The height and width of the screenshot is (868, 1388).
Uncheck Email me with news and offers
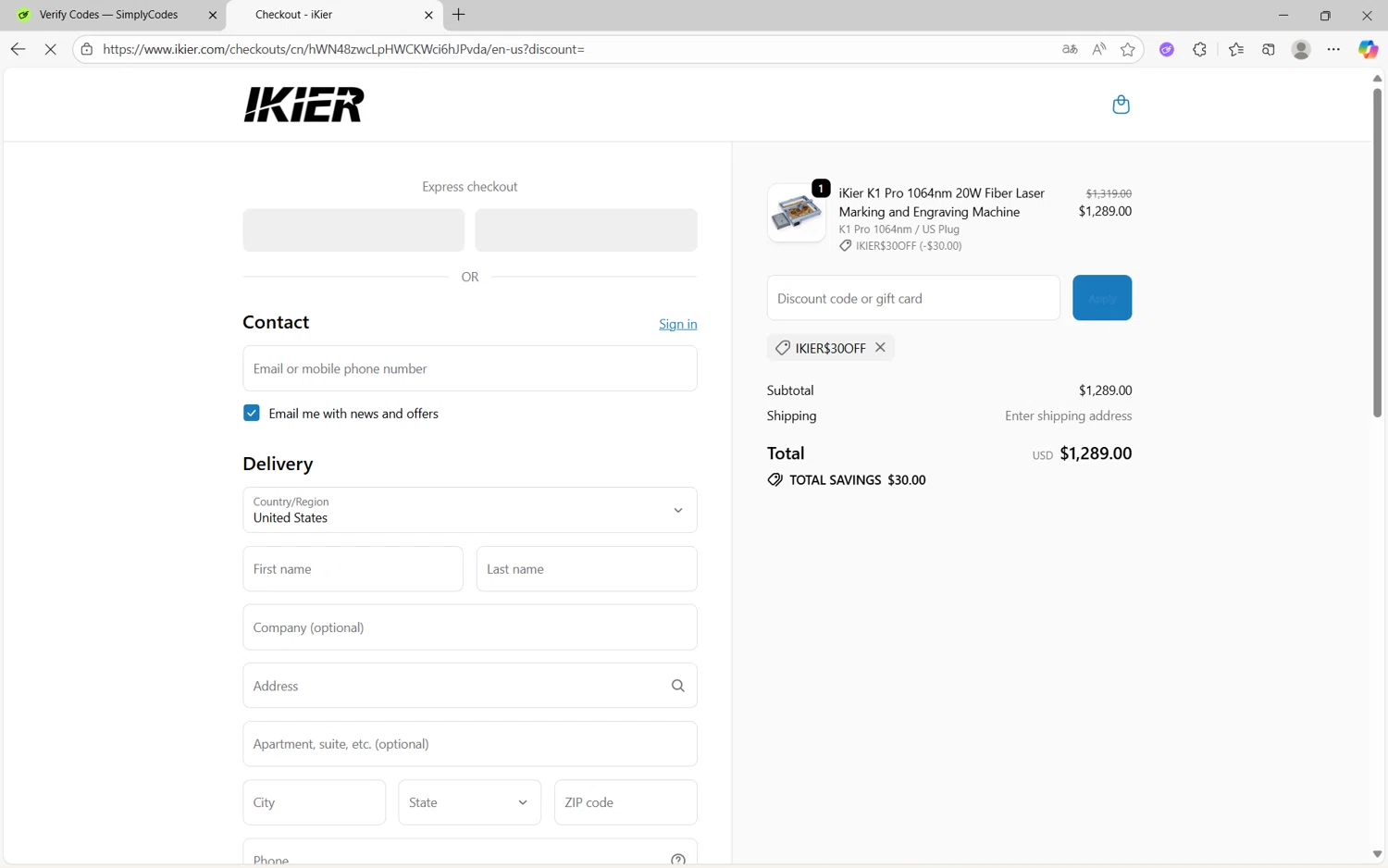252,413
